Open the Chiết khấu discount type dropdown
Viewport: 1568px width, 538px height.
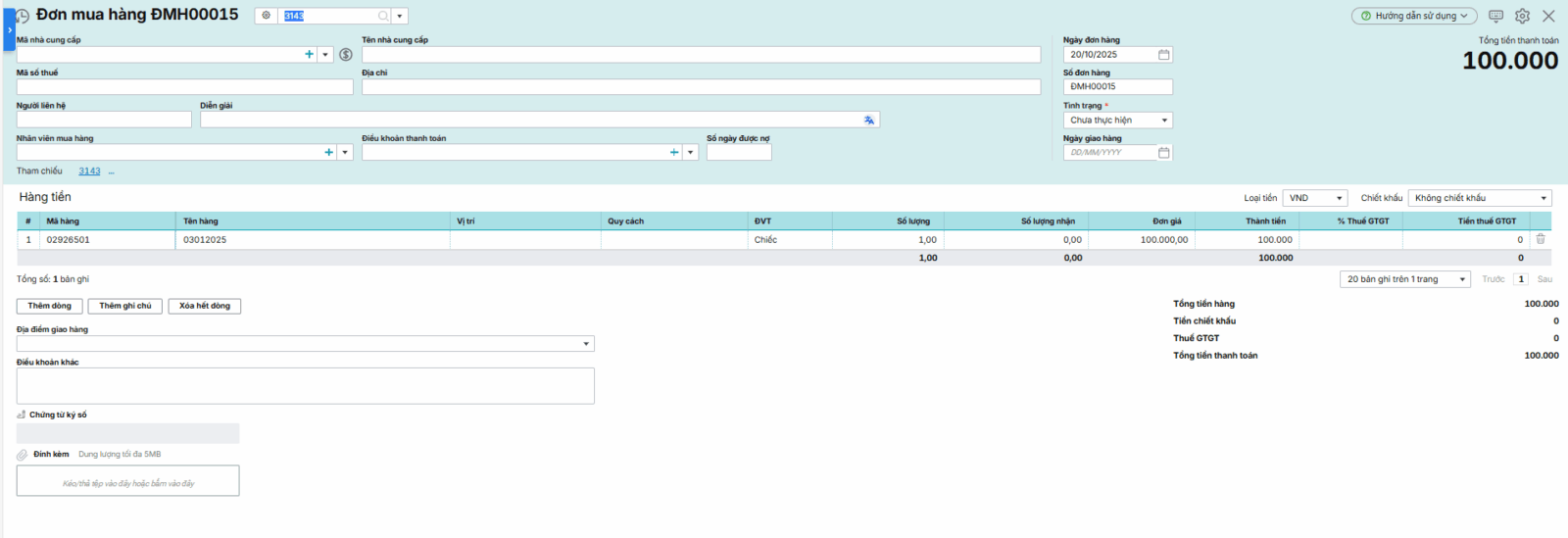coord(1543,198)
